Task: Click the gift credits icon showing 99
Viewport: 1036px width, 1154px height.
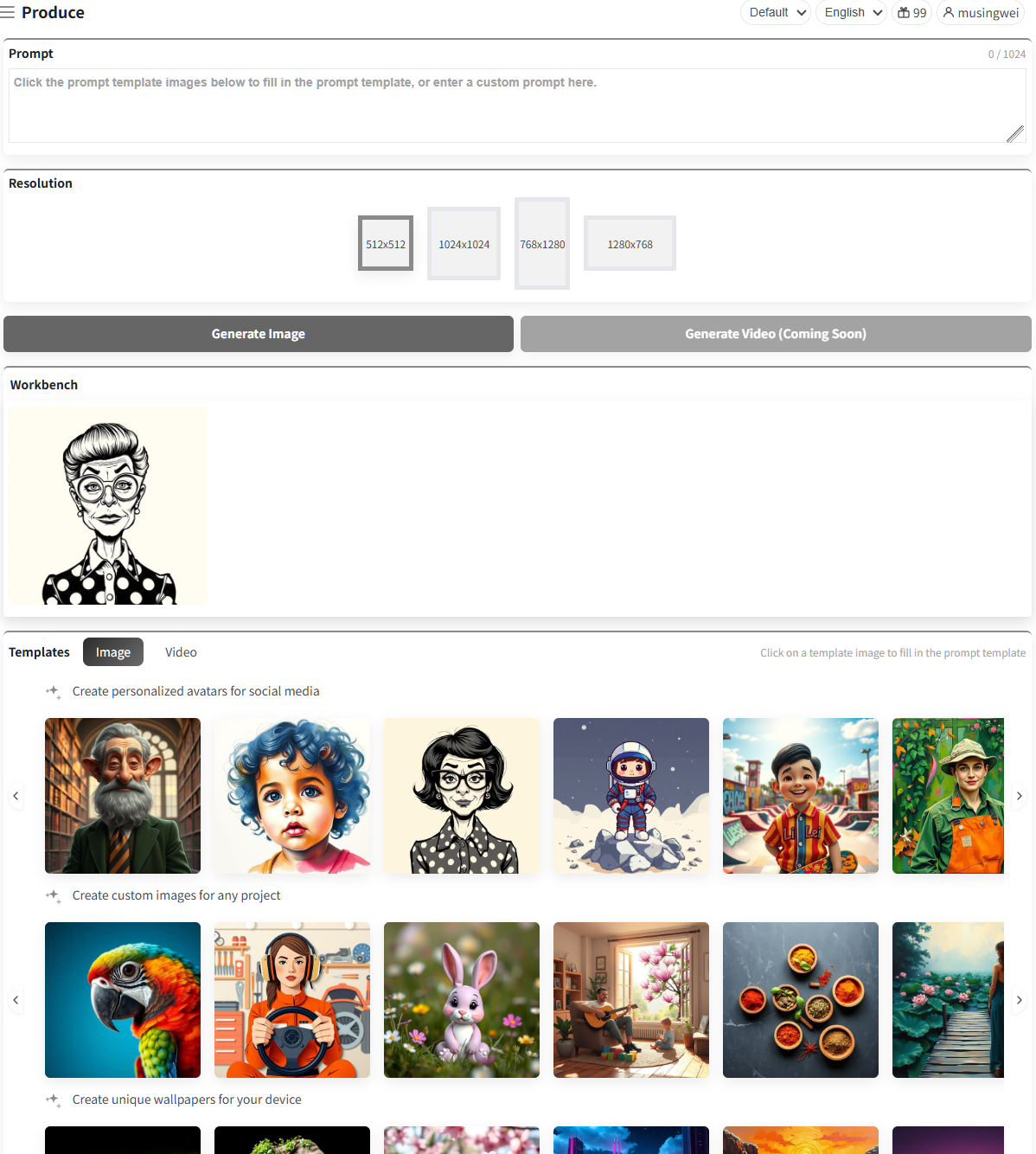Action: (x=904, y=13)
